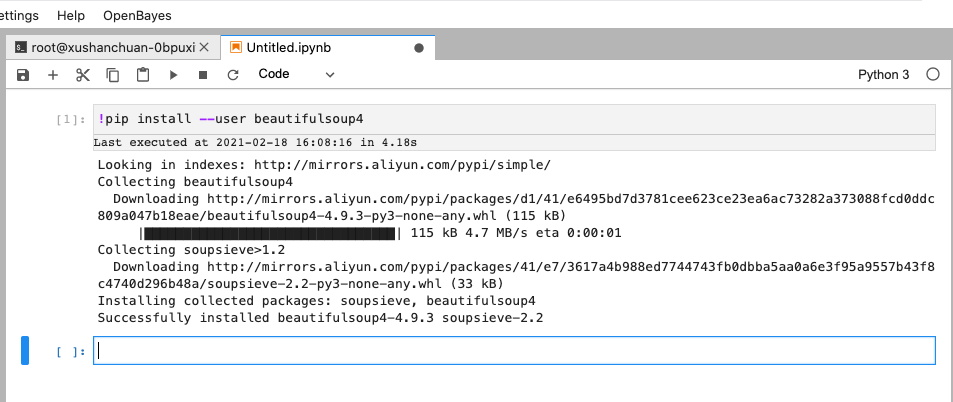Image resolution: width=953 pixels, height=402 pixels.
Task: Insert a new cell with plus icon
Action: click(x=53, y=75)
